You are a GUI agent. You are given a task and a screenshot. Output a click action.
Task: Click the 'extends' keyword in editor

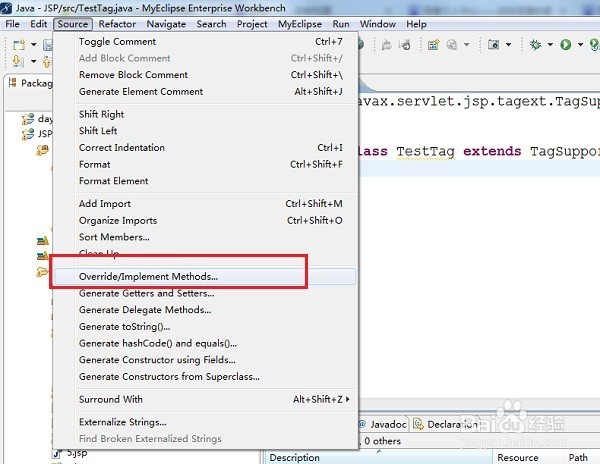[x=492, y=151]
